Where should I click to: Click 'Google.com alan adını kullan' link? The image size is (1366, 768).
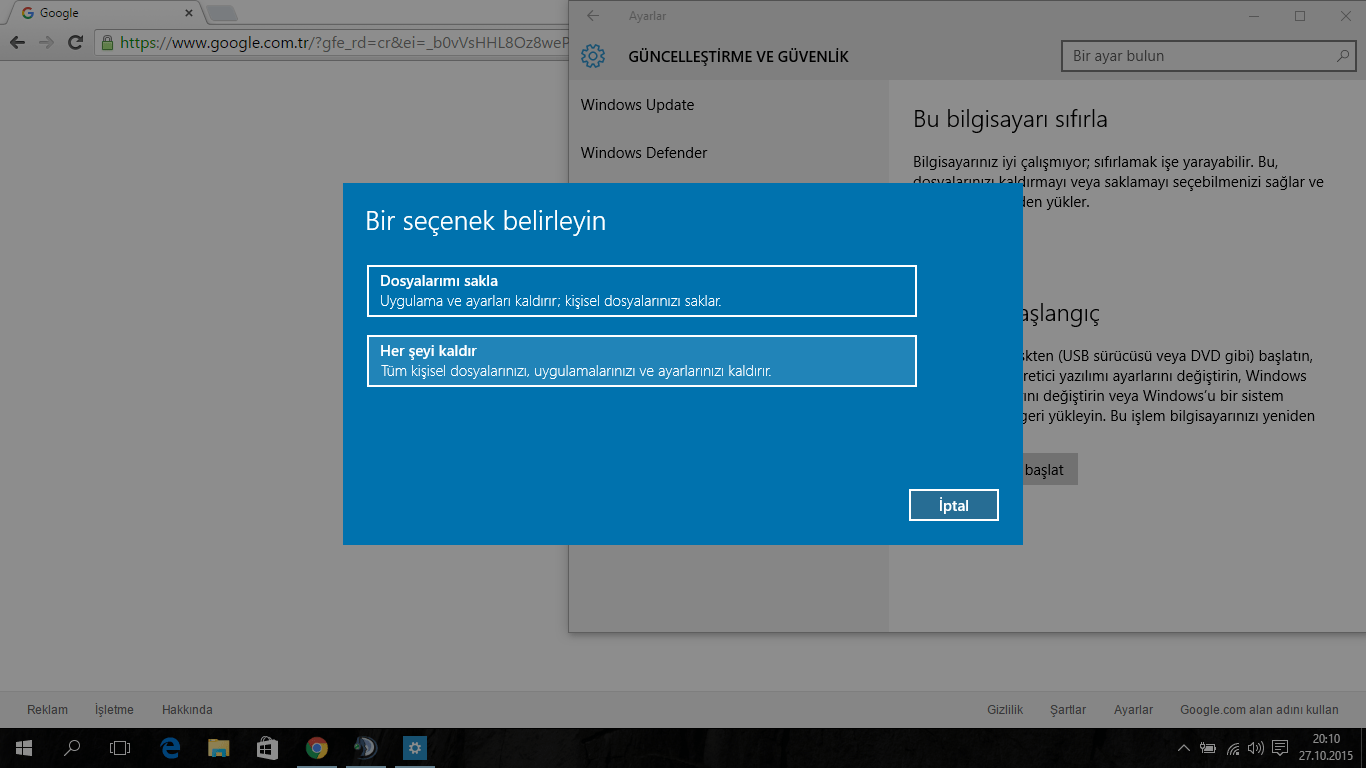1259,710
